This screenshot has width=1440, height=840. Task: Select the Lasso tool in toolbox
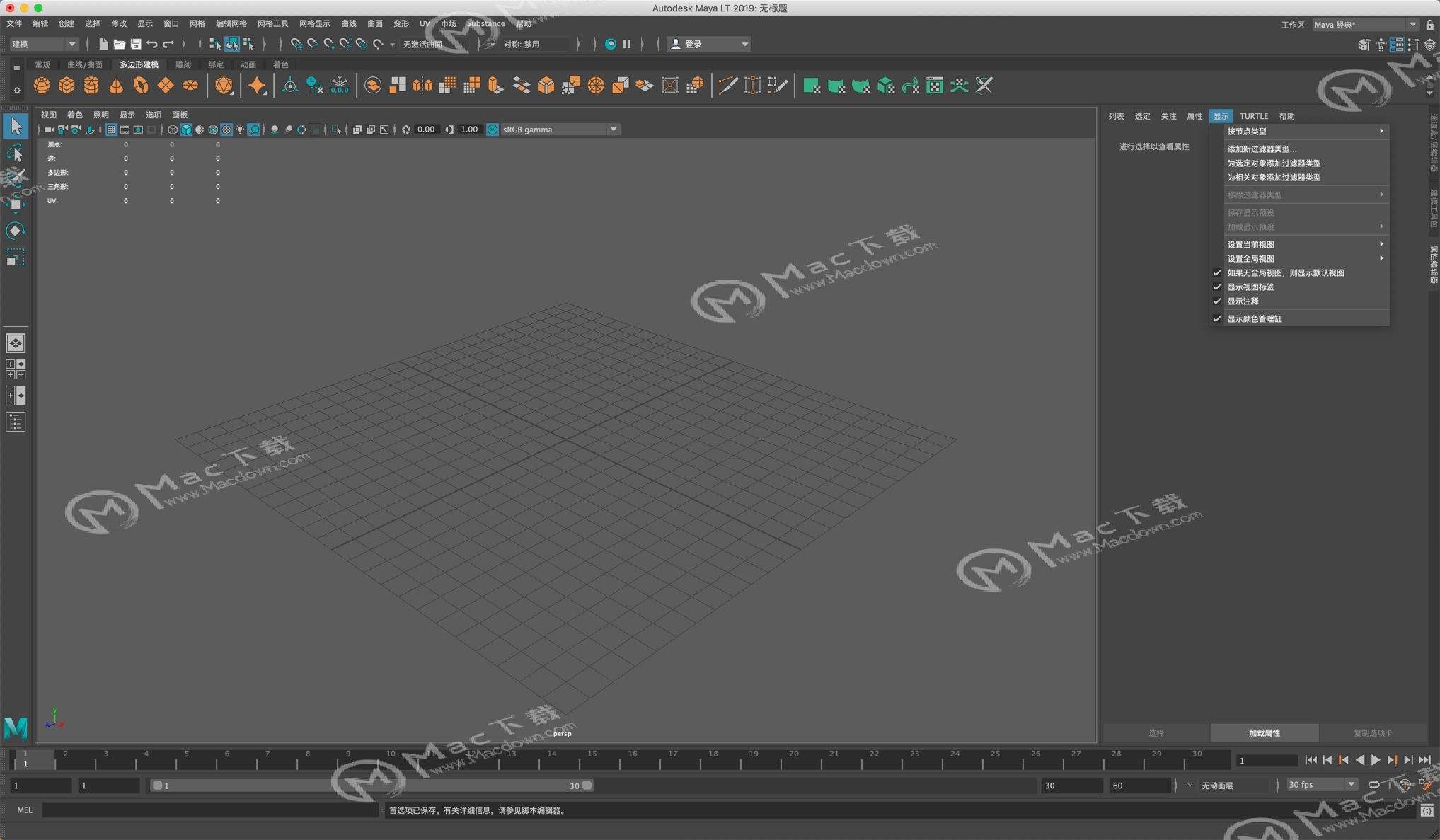pos(16,153)
